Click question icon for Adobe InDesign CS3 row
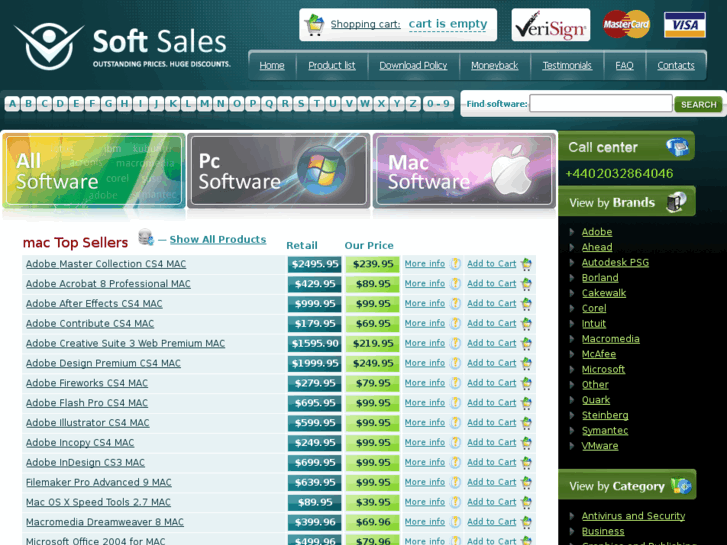727x545 pixels. [455, 462]
